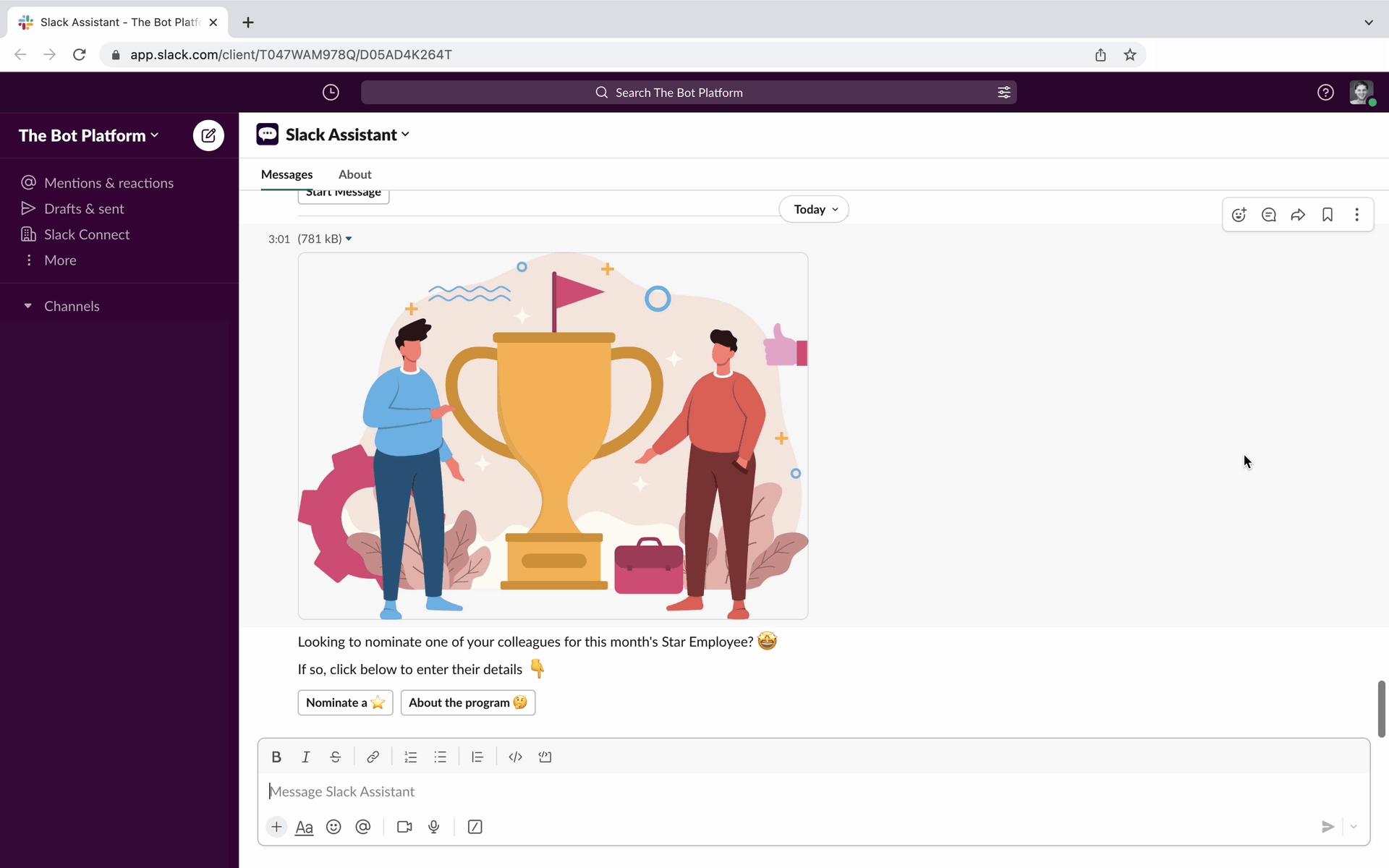This screenshot has width=1389, height=868.
Task: Focus the Message Slack Assistant field
Action: pyautogui.click(x=814, y=791)
